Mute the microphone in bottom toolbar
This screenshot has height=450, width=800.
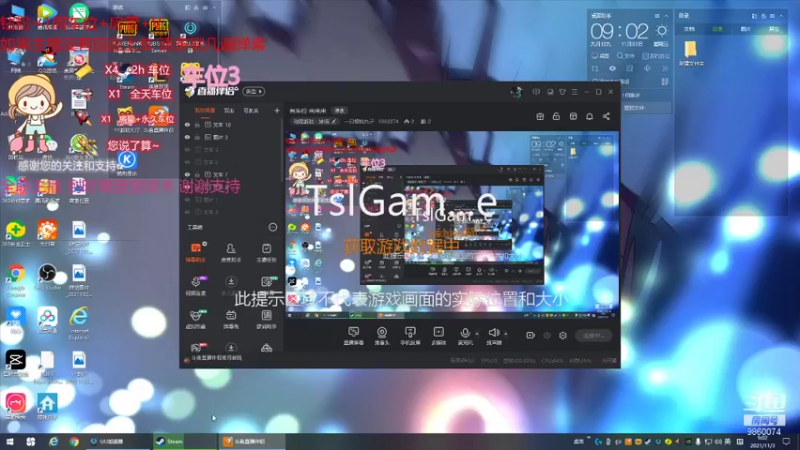tap(465, 336)
